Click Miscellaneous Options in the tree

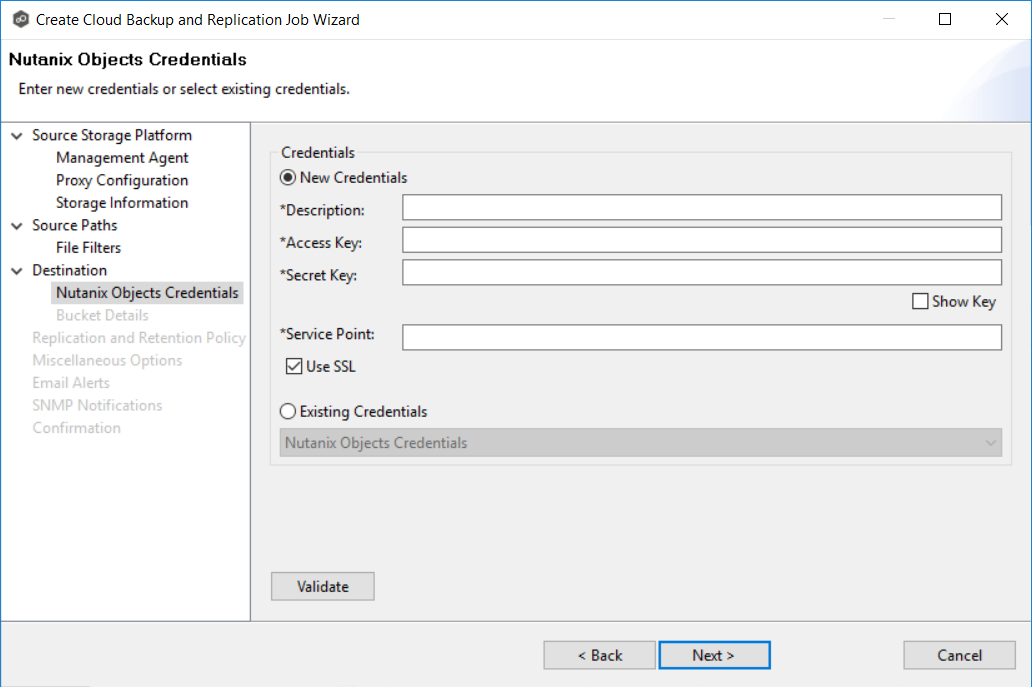point(107,361)
